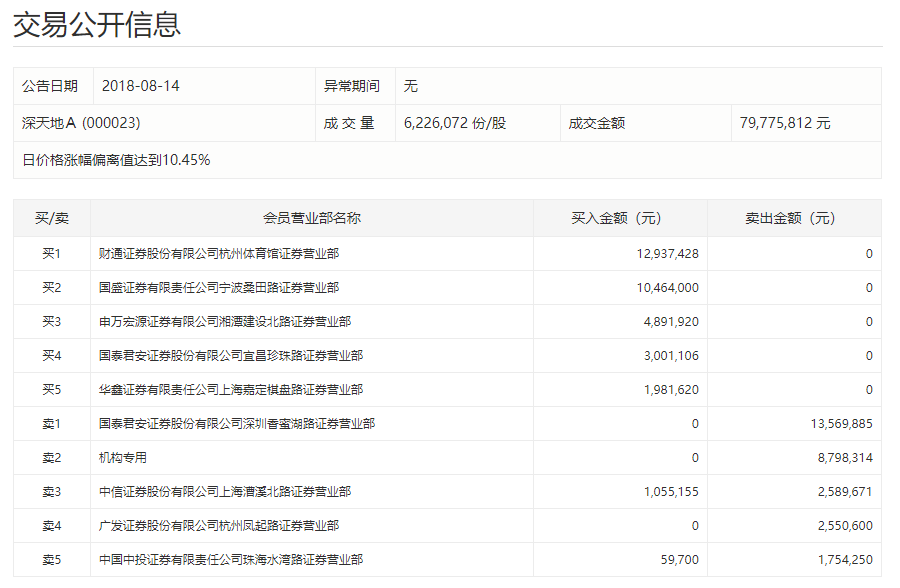Open 中国中投证券 珠海水湾路营业部 entry
Screen dimensions: 900x588
[x=231, y=560]
